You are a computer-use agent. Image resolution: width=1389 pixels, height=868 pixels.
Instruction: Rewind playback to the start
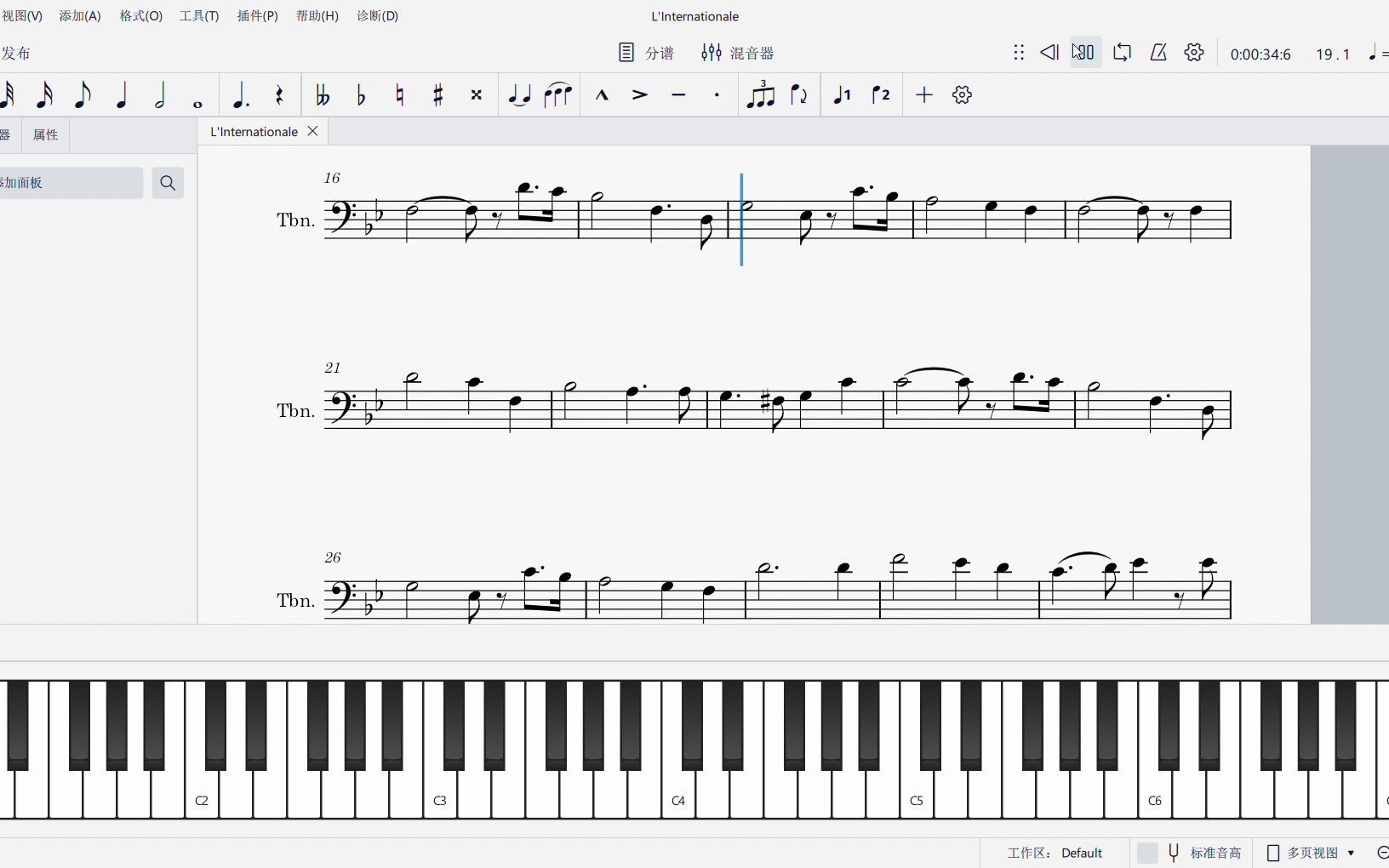(1049, 53)
